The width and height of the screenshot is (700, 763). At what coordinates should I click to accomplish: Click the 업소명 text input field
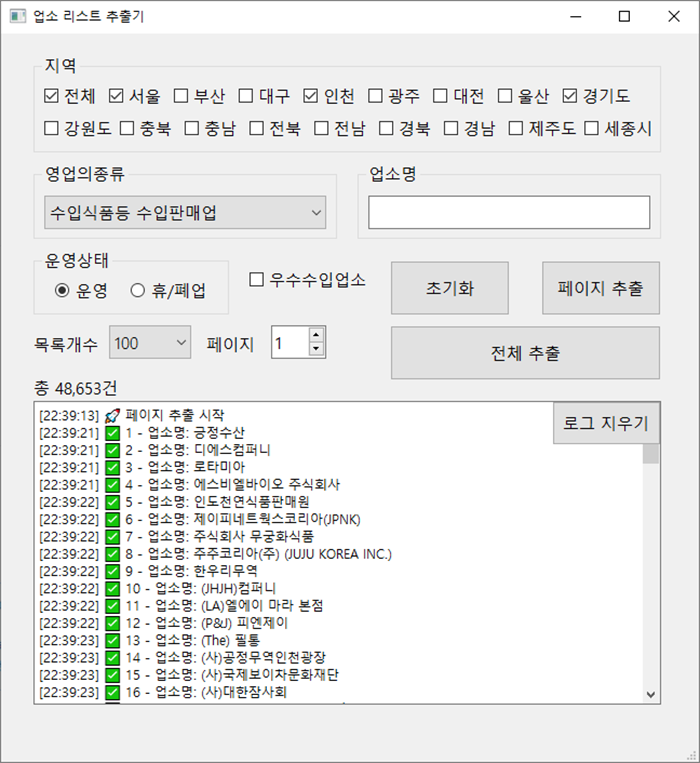coord(509,213)
